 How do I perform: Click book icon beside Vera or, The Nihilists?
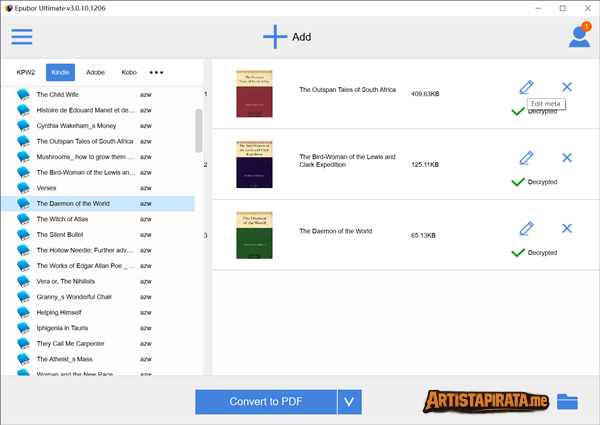tap(23, 281)
